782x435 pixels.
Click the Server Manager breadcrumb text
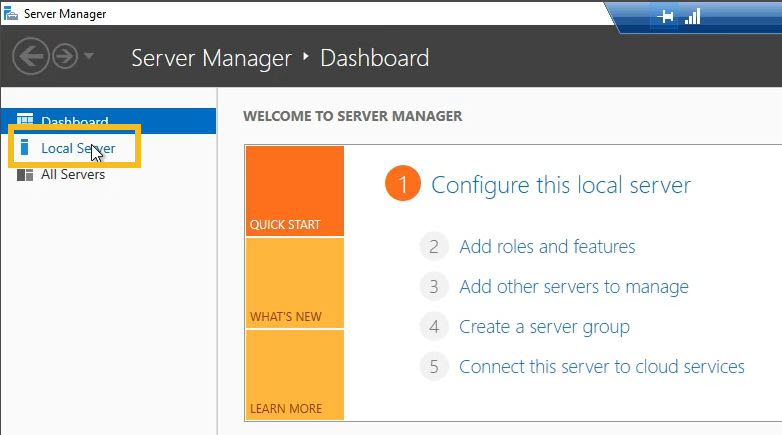pyautogui.click(x=211, y=58)
